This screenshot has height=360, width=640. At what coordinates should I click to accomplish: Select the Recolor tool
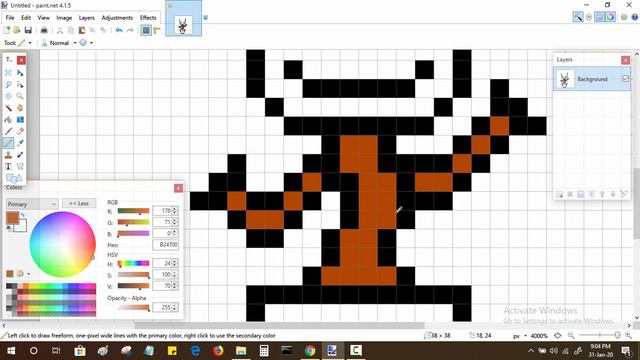click(20, 155)
